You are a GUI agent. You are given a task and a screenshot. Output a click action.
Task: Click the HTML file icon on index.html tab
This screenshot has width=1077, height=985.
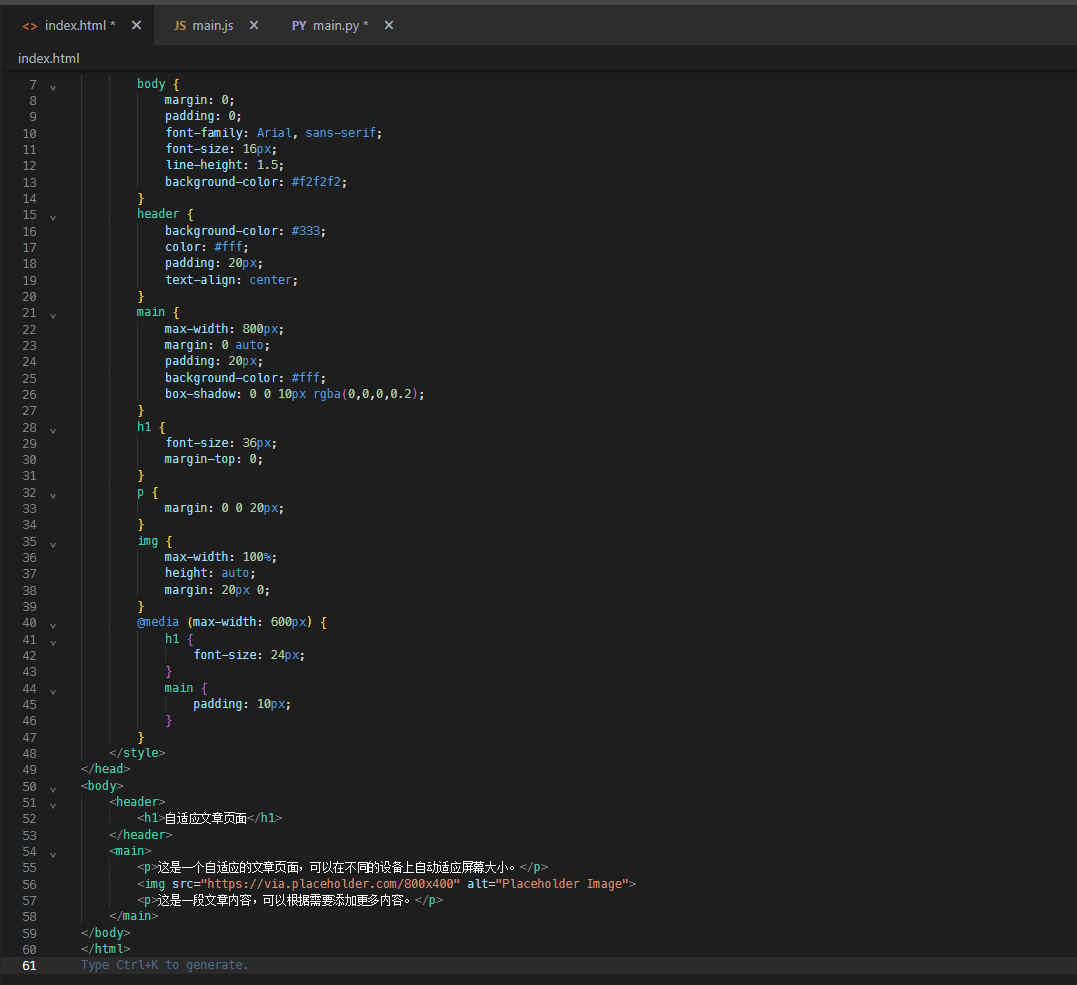[30, 26]
